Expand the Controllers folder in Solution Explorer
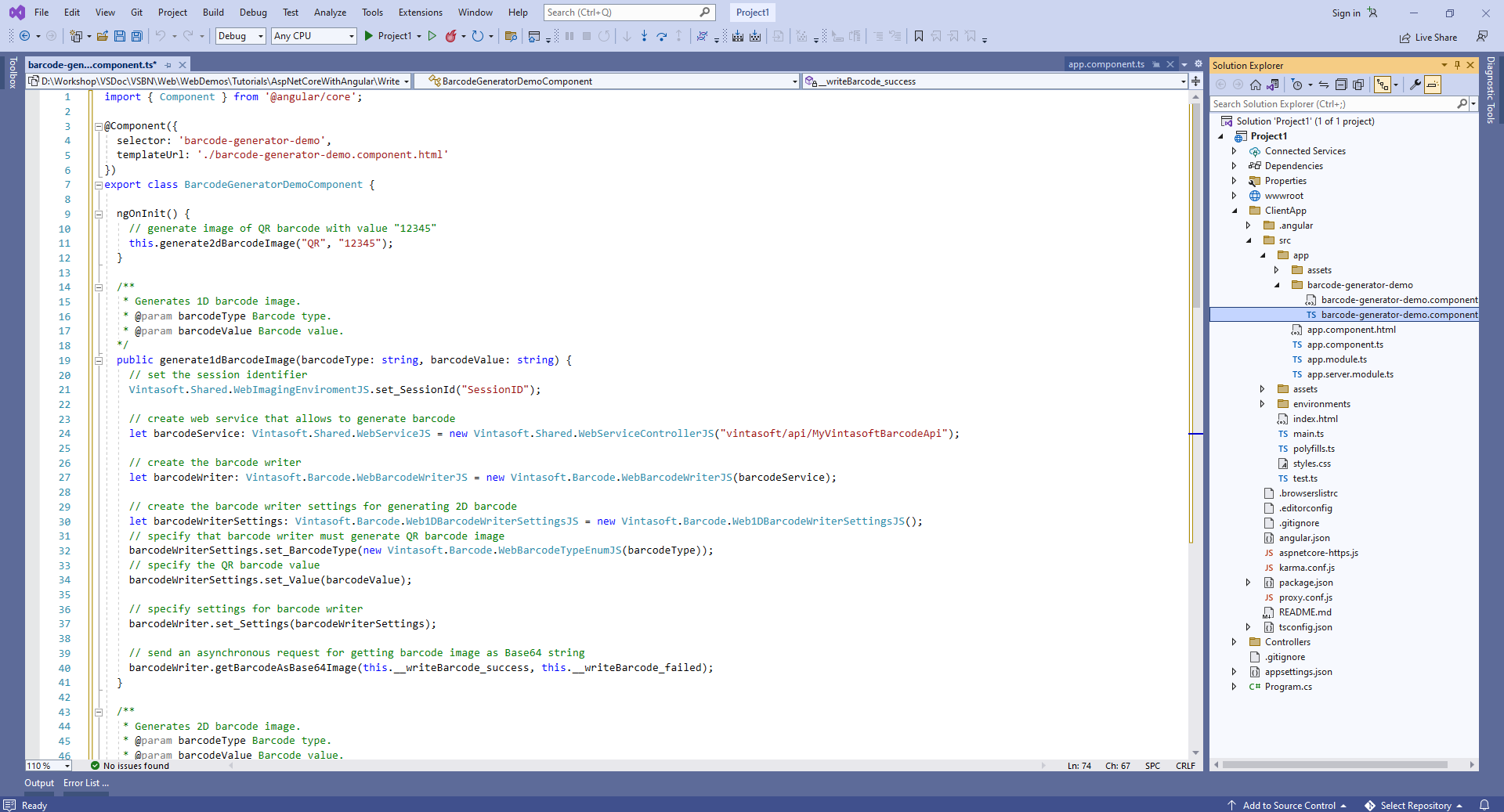This screenshot has height=812, width=1504. coord(1235,642)
